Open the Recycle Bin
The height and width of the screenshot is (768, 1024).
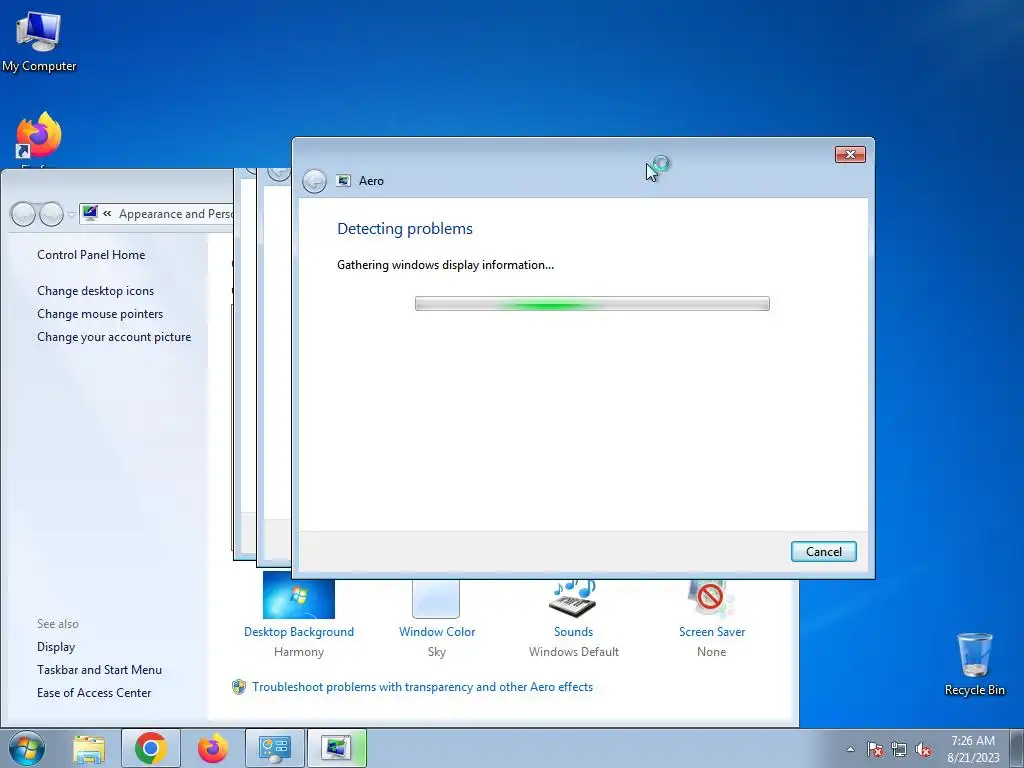pyautogui.click(x=974, y=664)
